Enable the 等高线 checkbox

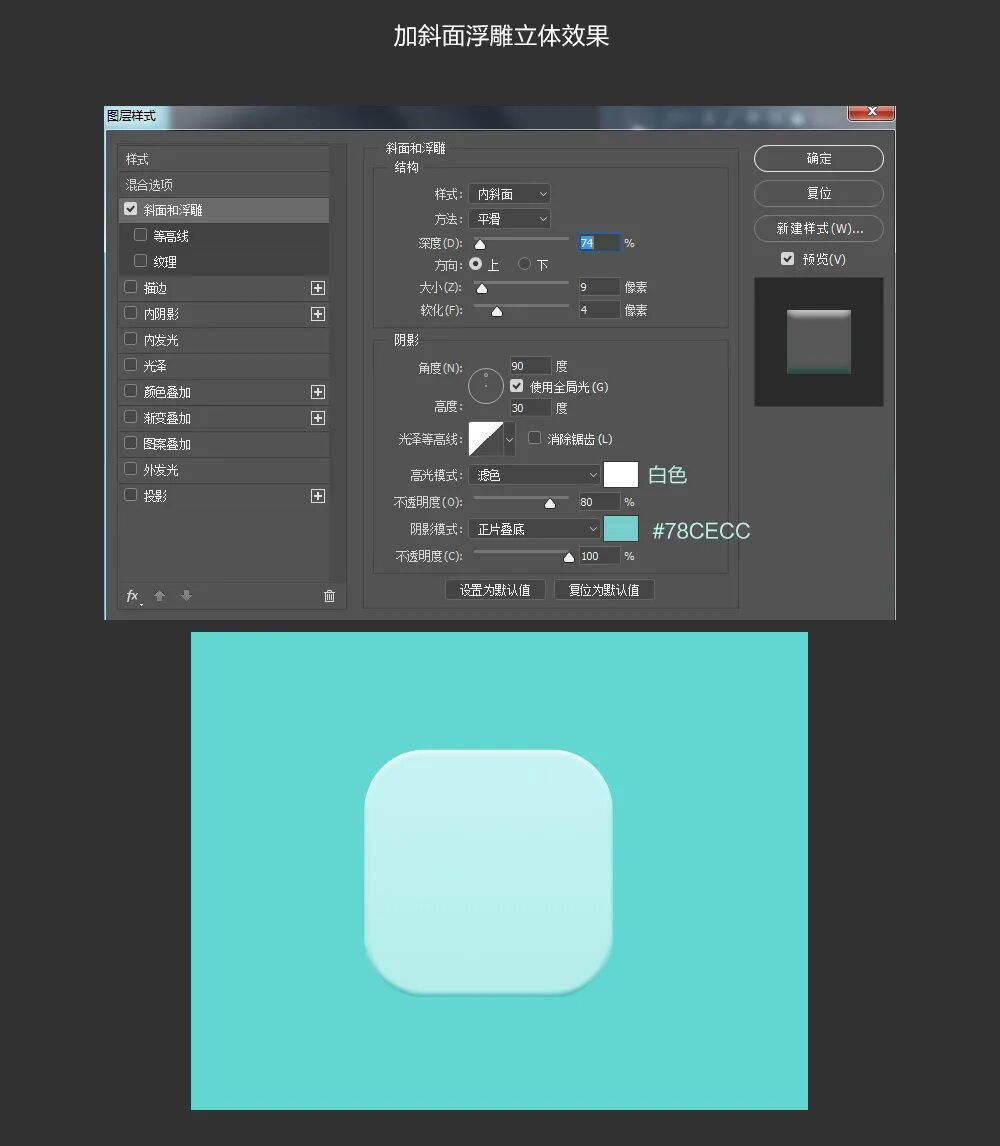pos(141,236)
